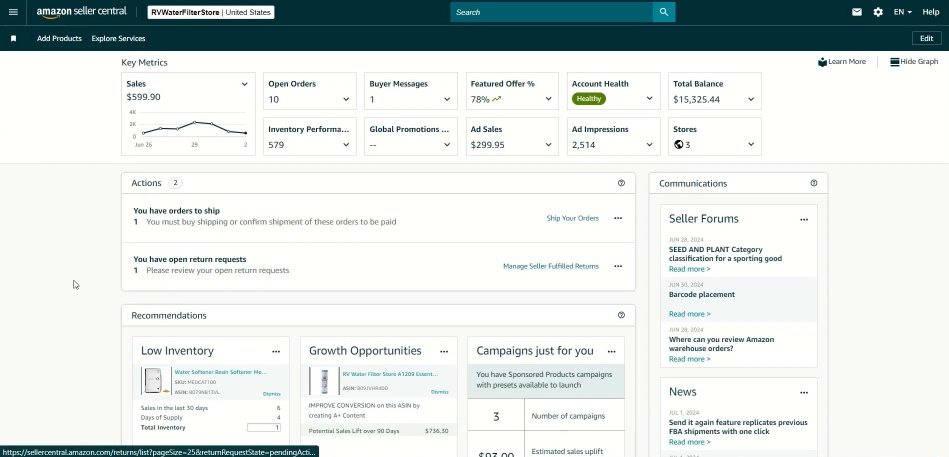The width and height of the screenshot is (949, 457).
Task: Click the Learn More book icon
Action: pyautogui.click(x=822, y=62)
